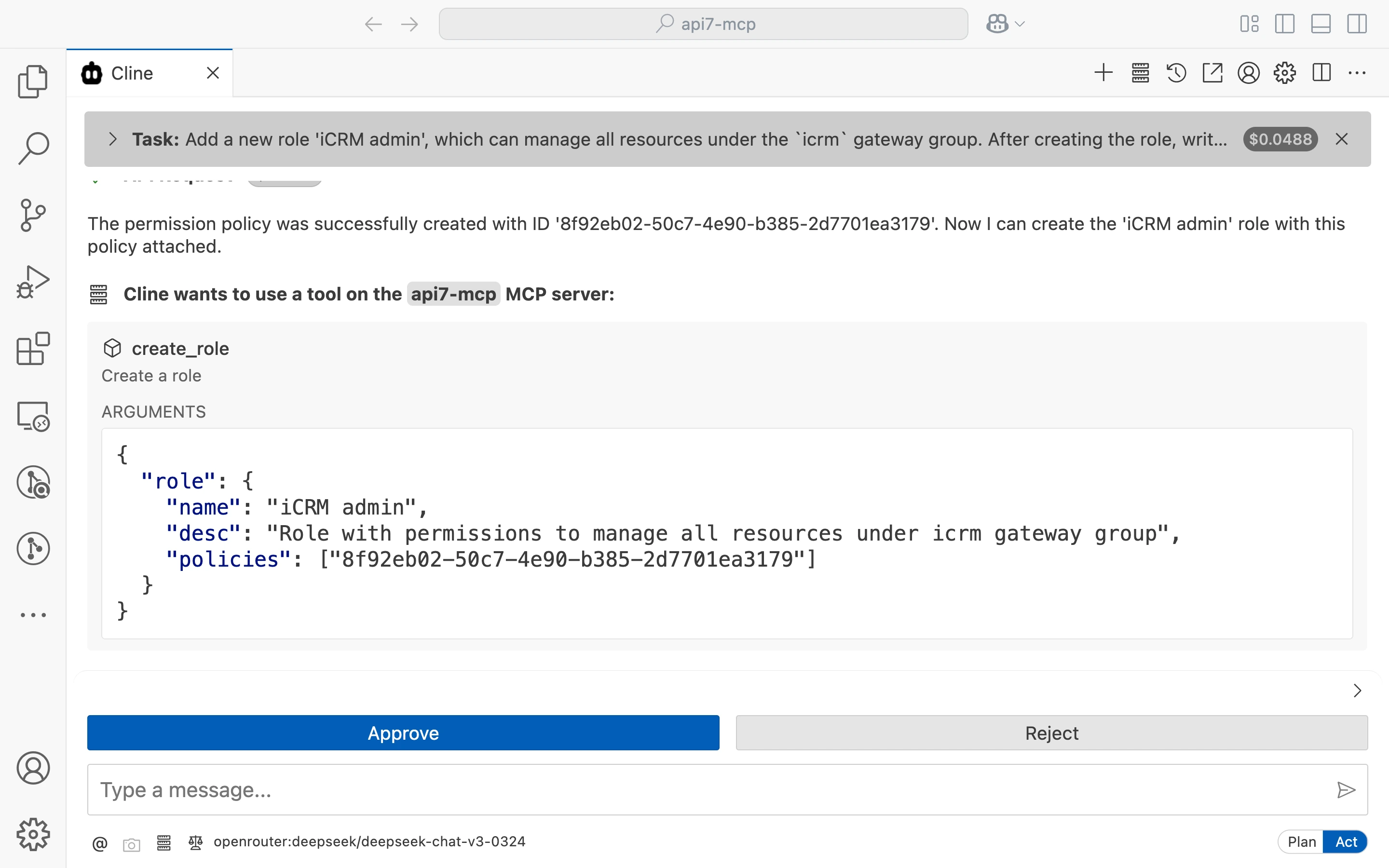This screenshot has height=868, width=1389.
Task: Close the Cline tab
Action: [x=213, y=73]
